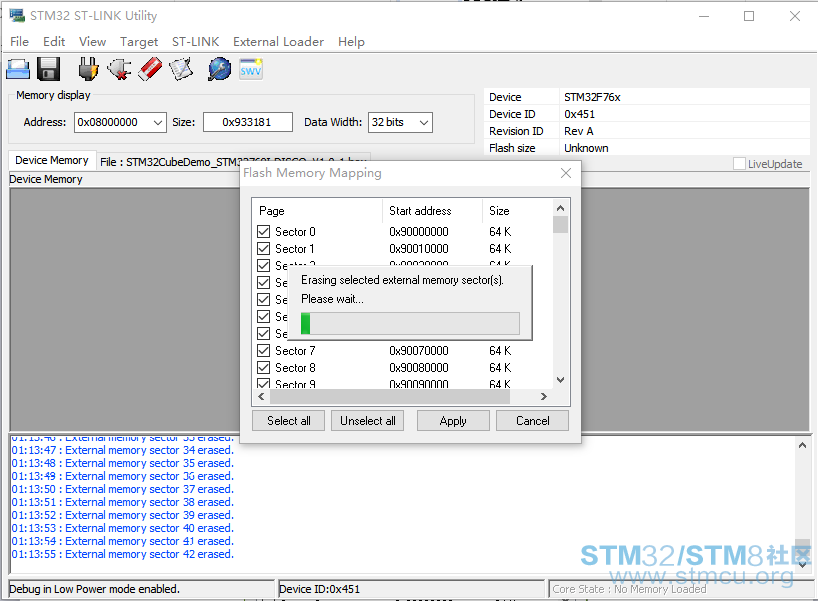Viewport: 818px width, 601px height.
Task: Click the Device value STM32F76x
Action: [592, 97]
